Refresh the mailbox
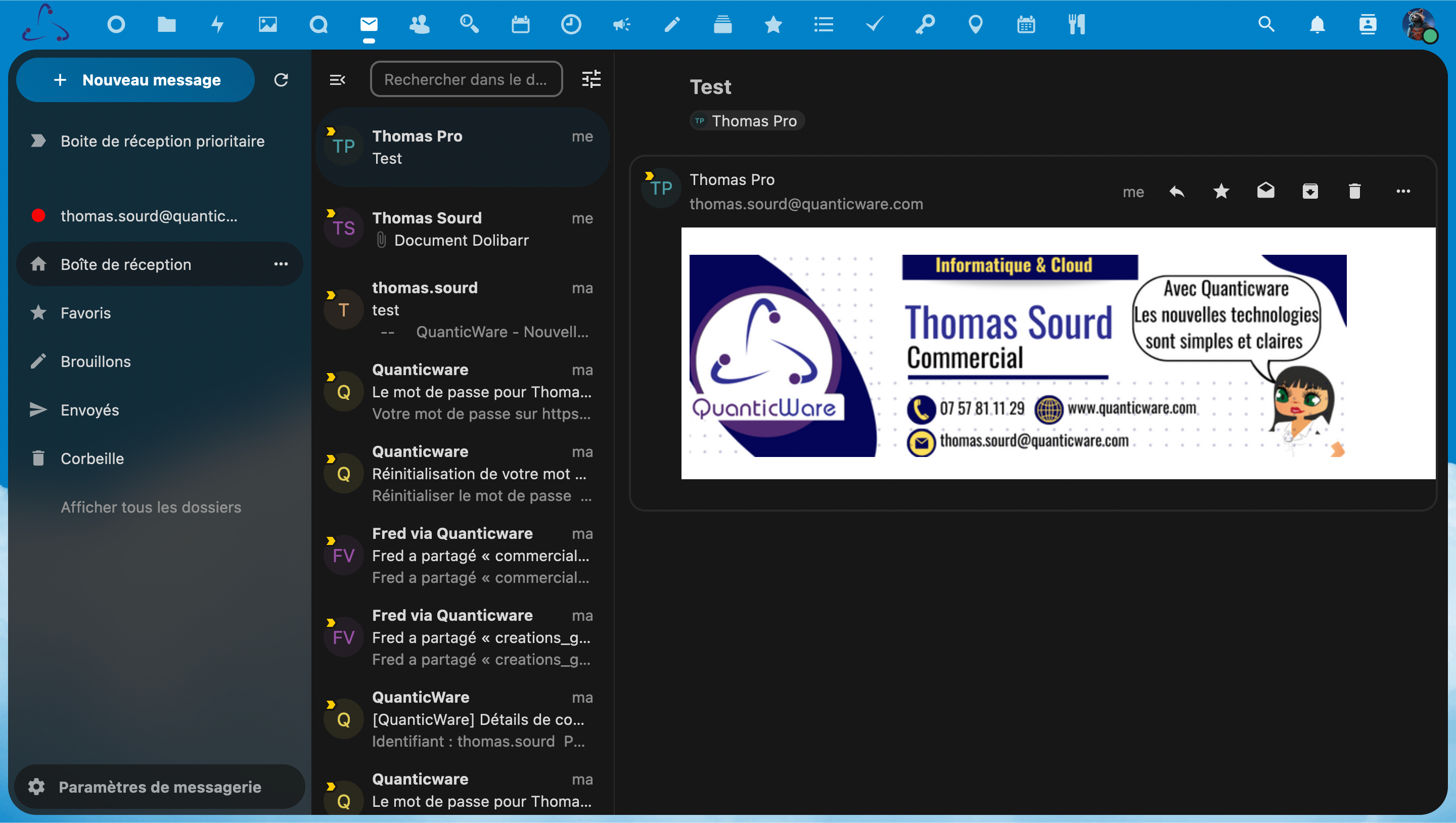The height and width of the screenshot is (823, 1456). [281, 80]
